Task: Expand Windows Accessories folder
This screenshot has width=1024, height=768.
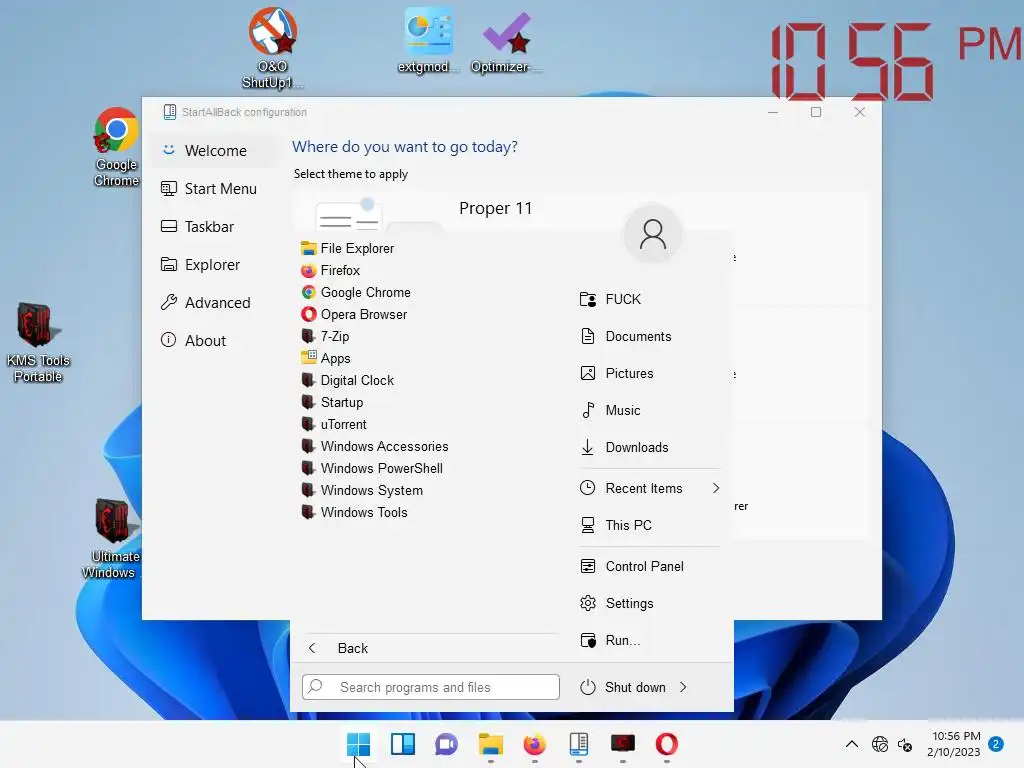Action: coord(375,446)
